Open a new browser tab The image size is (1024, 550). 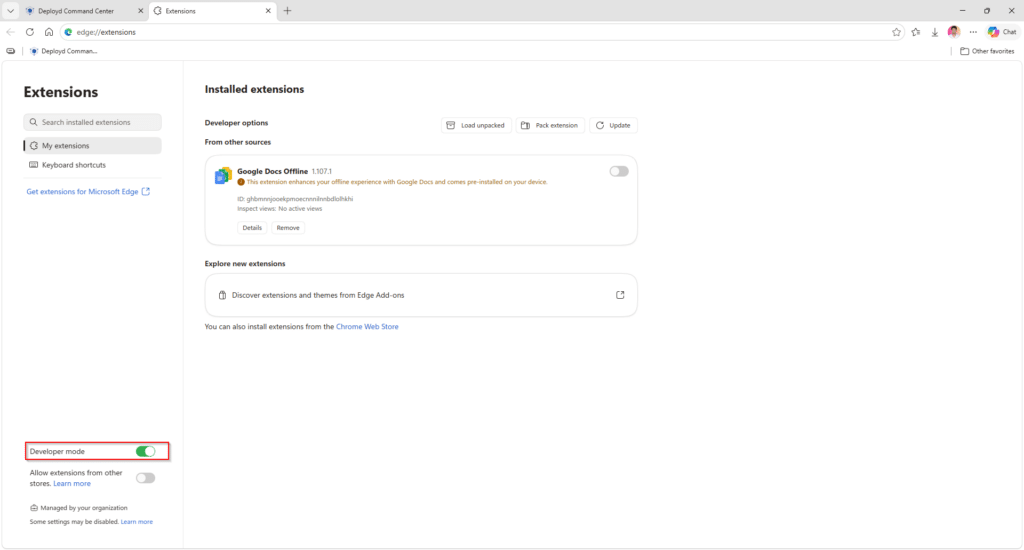(x=287, y=11)
